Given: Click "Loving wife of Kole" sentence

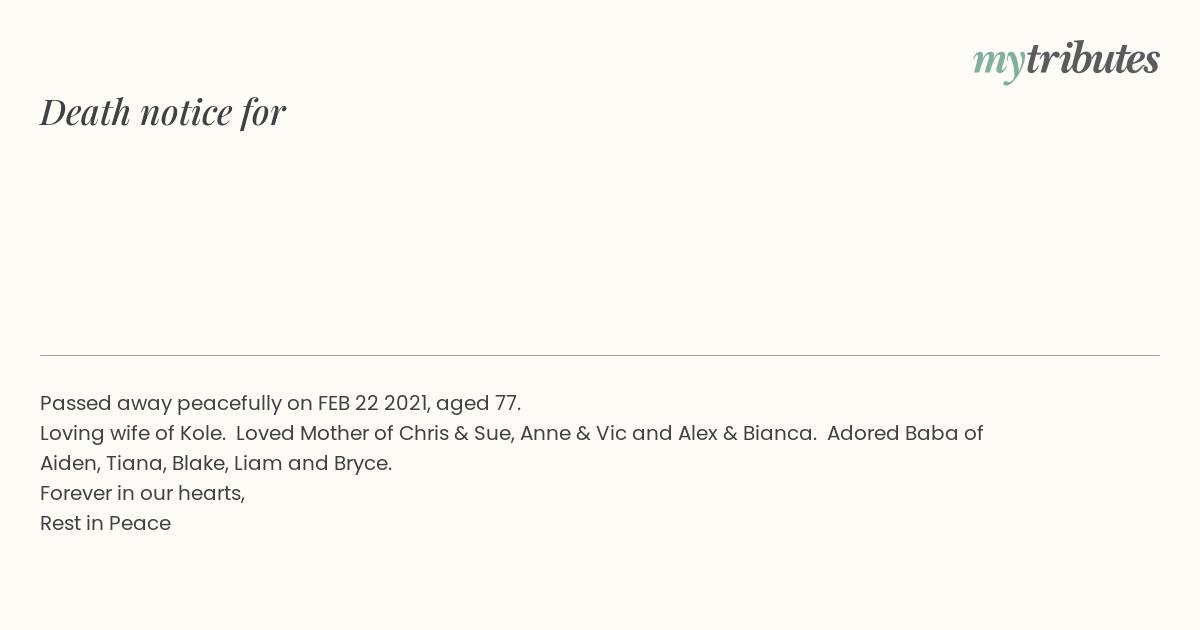Looking at the screenshot, I should point(132,434).
